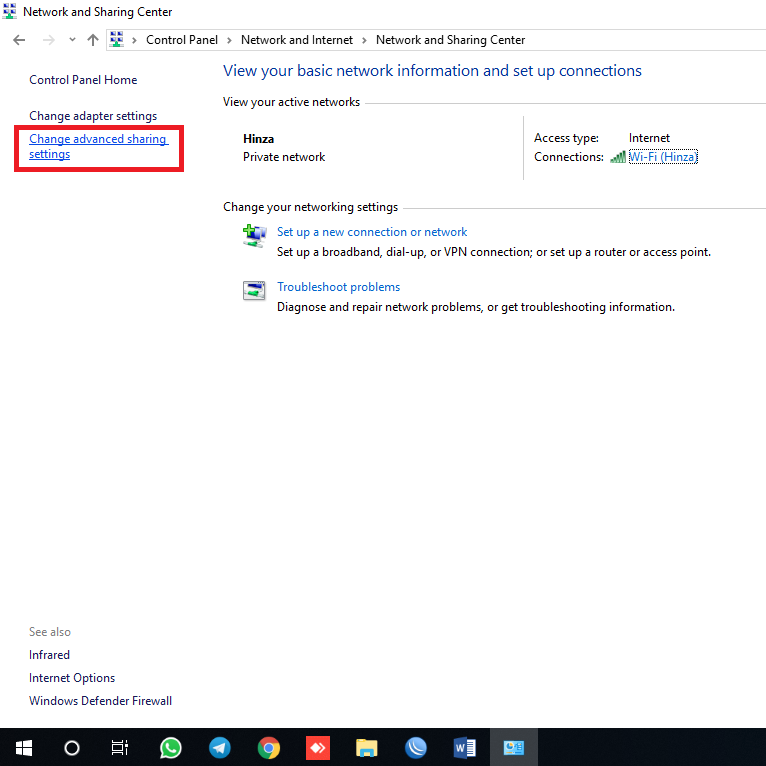
Task: Open Windows Defender Firewall link
Action: [100, 701]
